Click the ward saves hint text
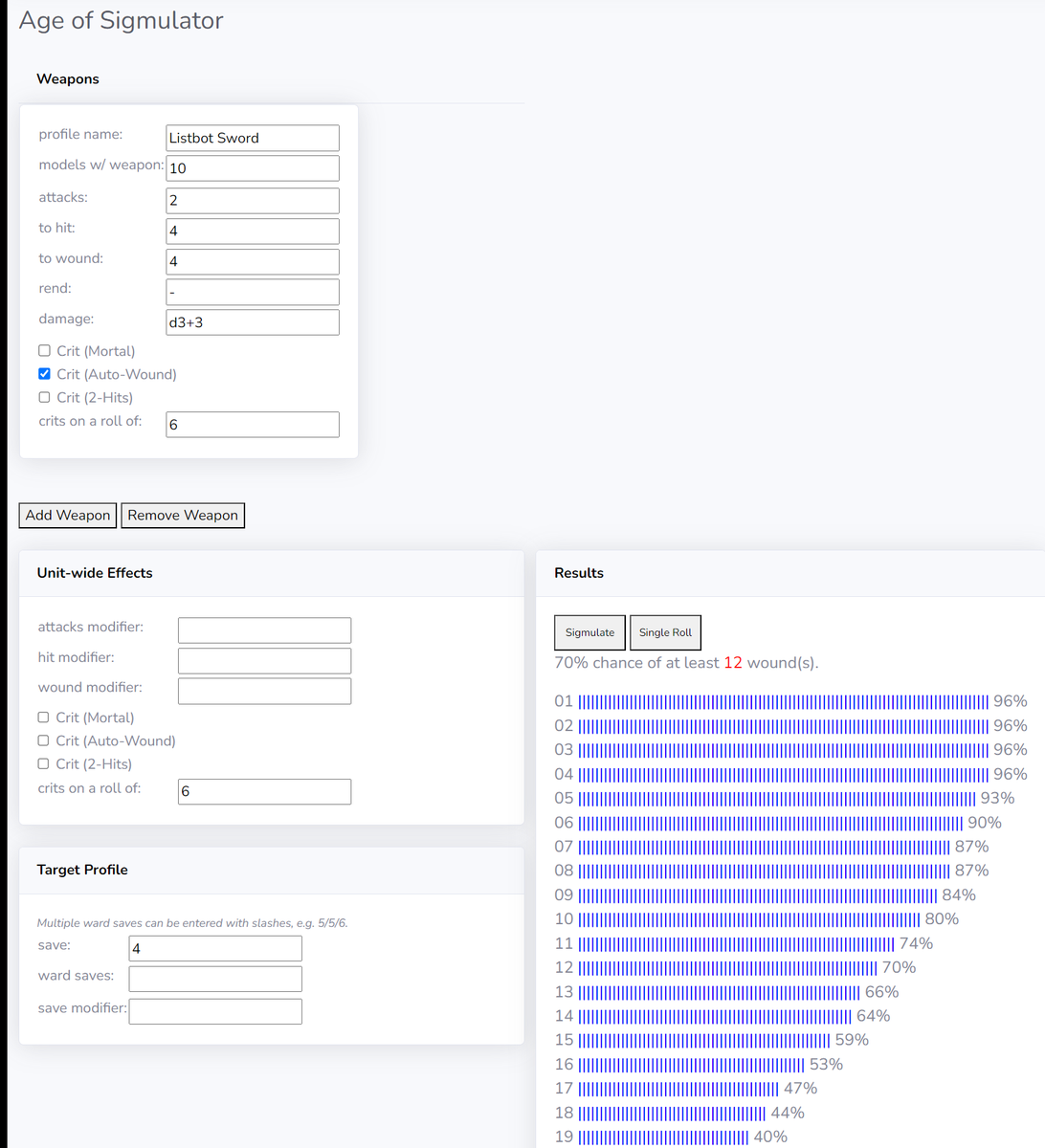 point(192,923)
